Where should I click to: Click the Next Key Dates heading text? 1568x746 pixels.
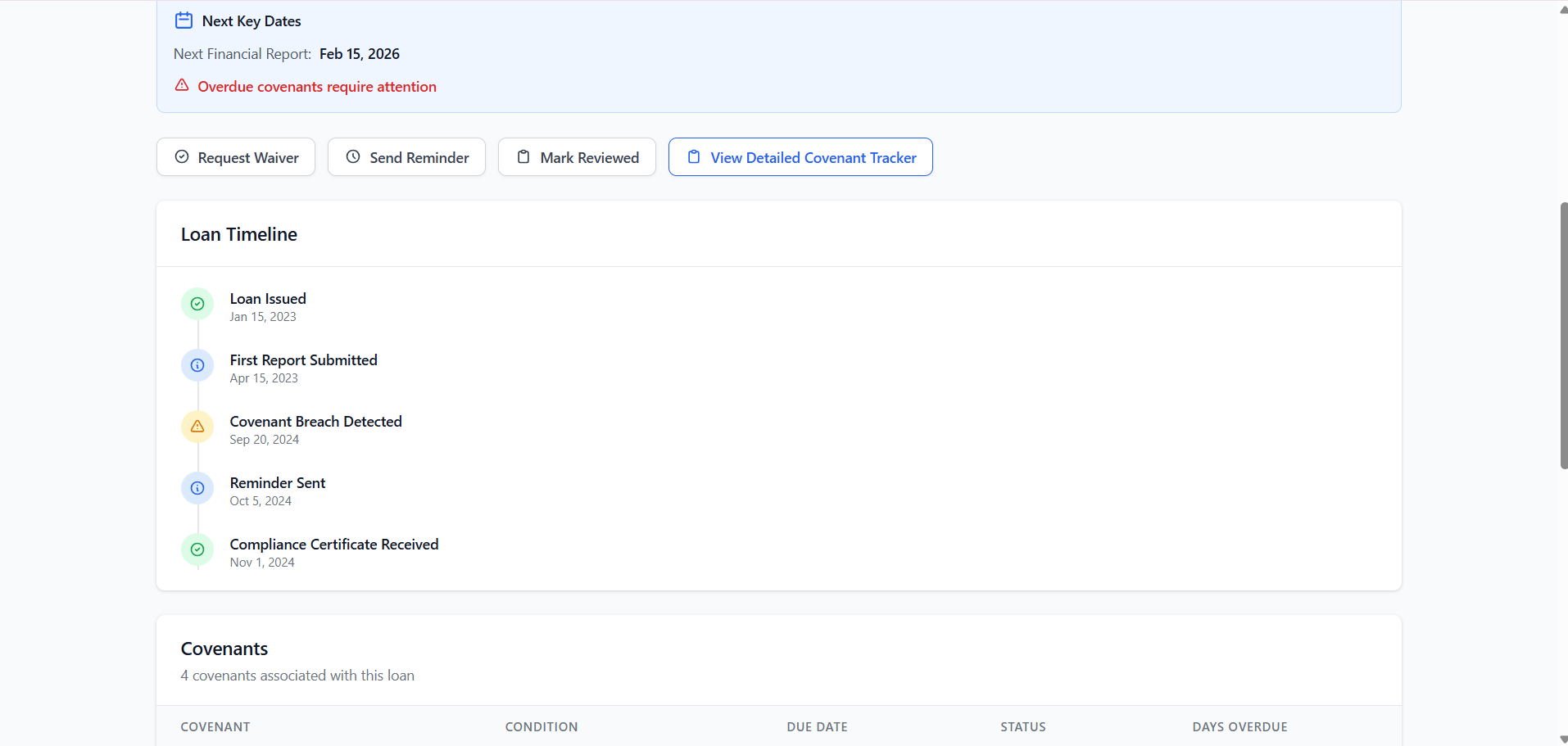252,21
